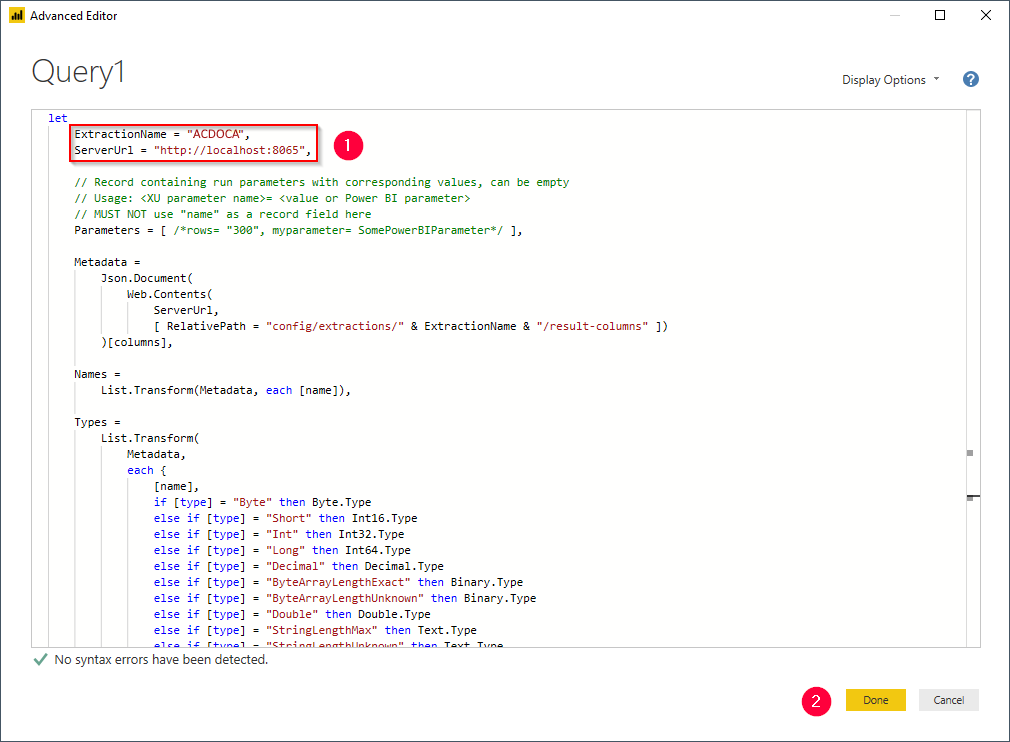Click the red number 2 annotation marker

pyautogui.click(x=816, y=700)
